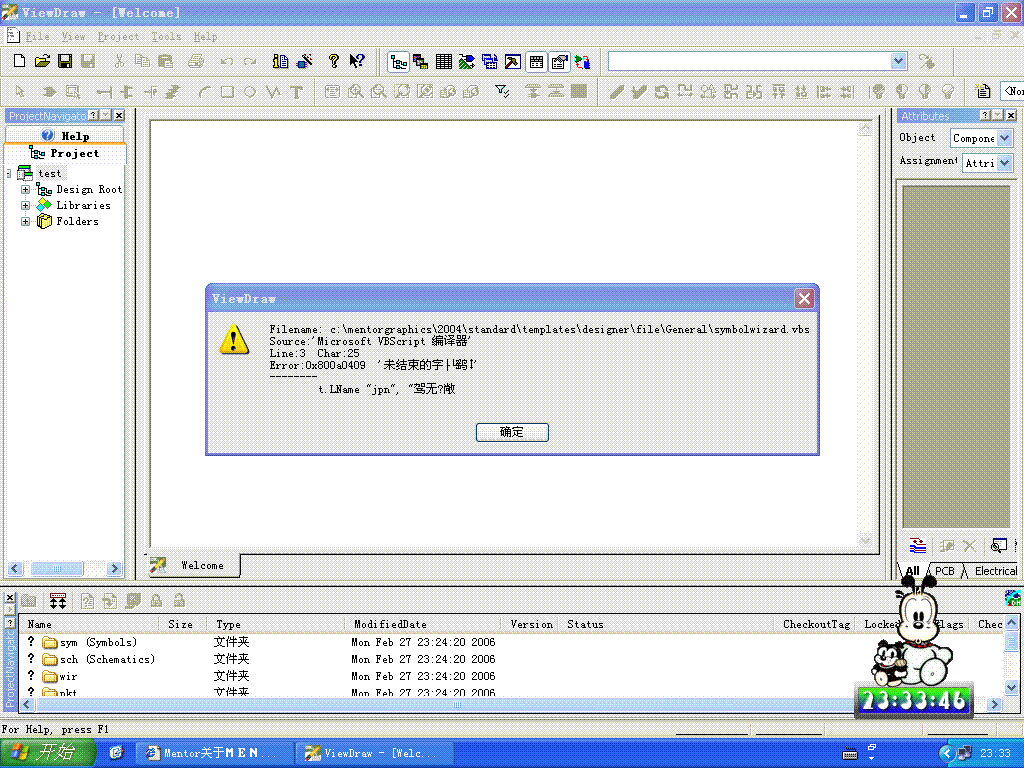Click the yellow question mark Help icon
This screenshot has width=1024, height=768.
tap(334, 61)
